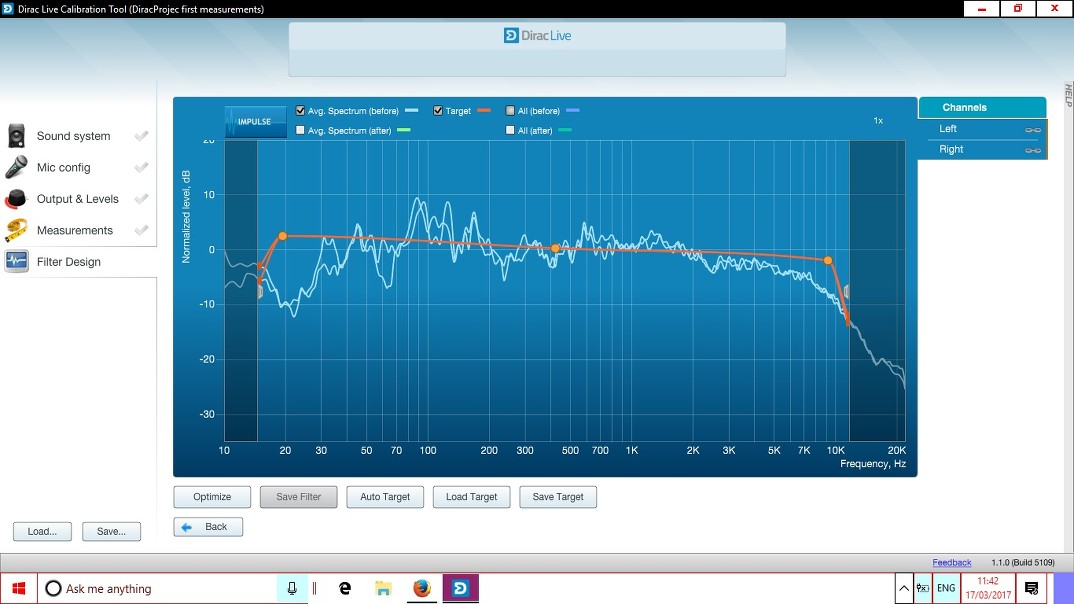The image size is (1074, 604).
Task: Open the Feedback link
Action: pyautogui.click(x=951, y=563)
